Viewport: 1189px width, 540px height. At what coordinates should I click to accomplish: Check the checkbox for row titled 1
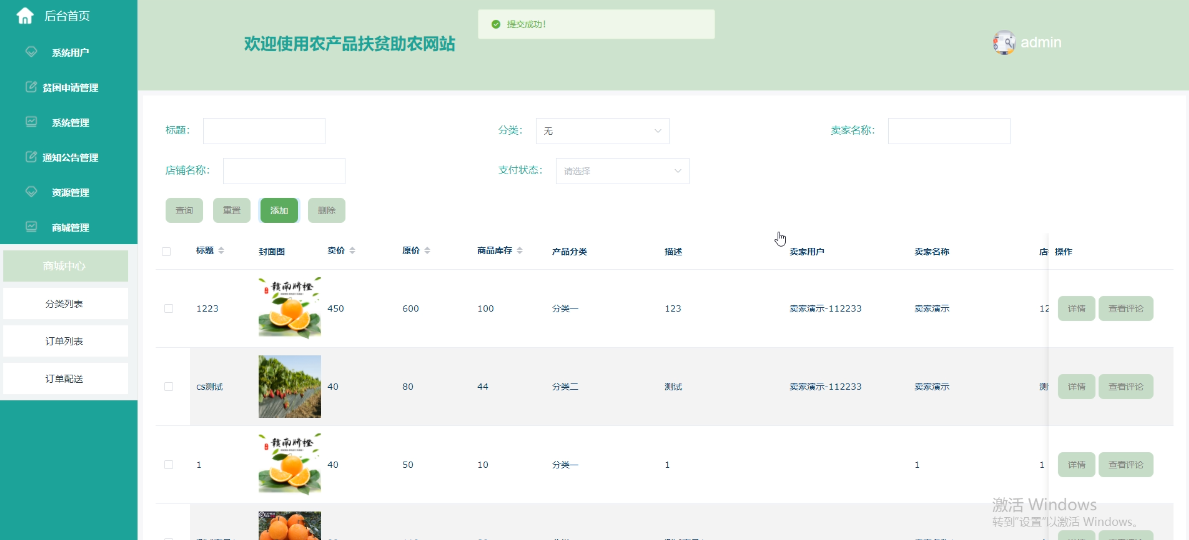168,465
